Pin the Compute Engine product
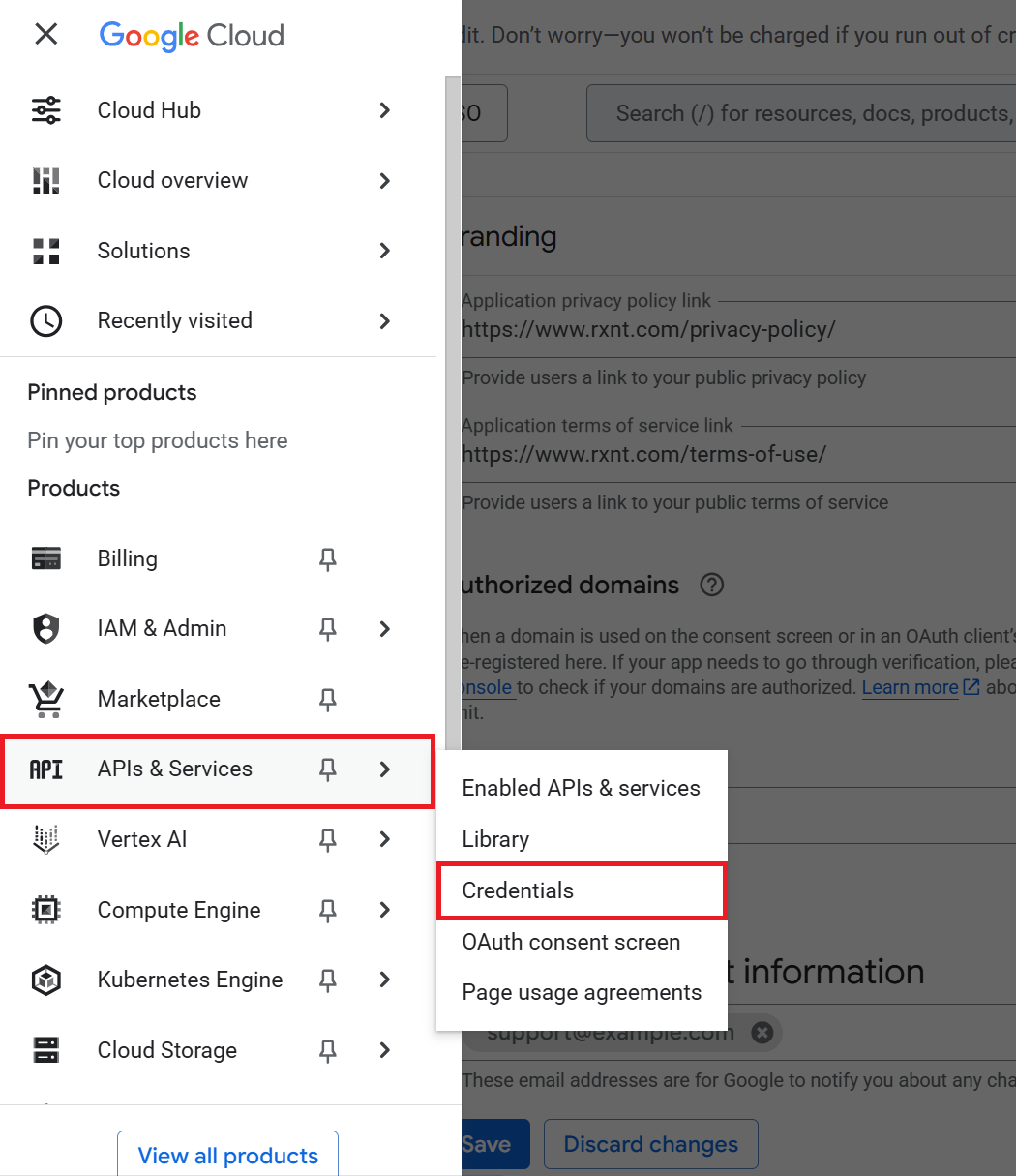The image size is (1016, 1176). coord(328,910)
